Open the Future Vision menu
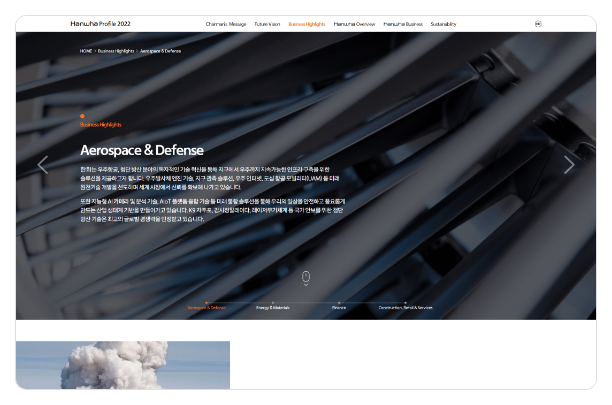 267,22
